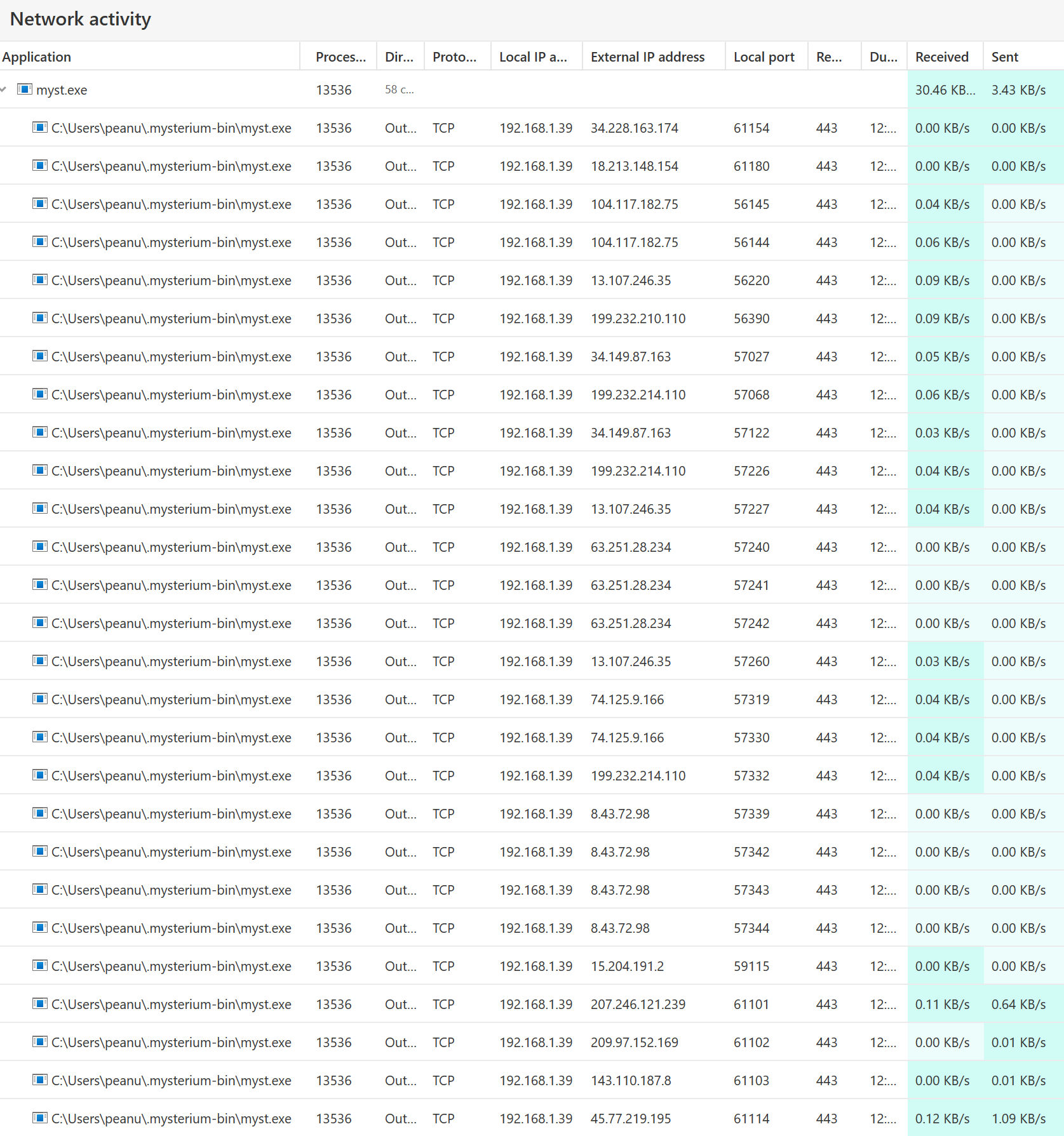
Task: Click the icon for row with port 59115
Action: (39, 965)
